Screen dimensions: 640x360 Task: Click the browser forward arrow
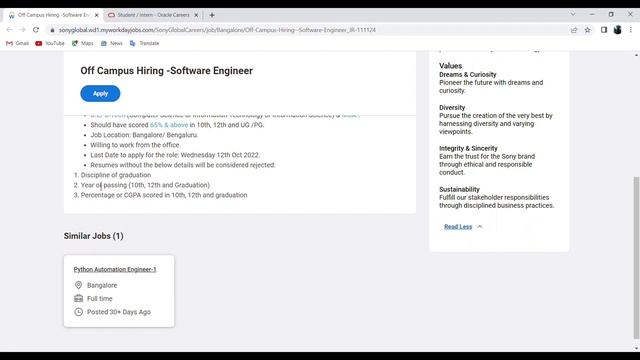22,30
